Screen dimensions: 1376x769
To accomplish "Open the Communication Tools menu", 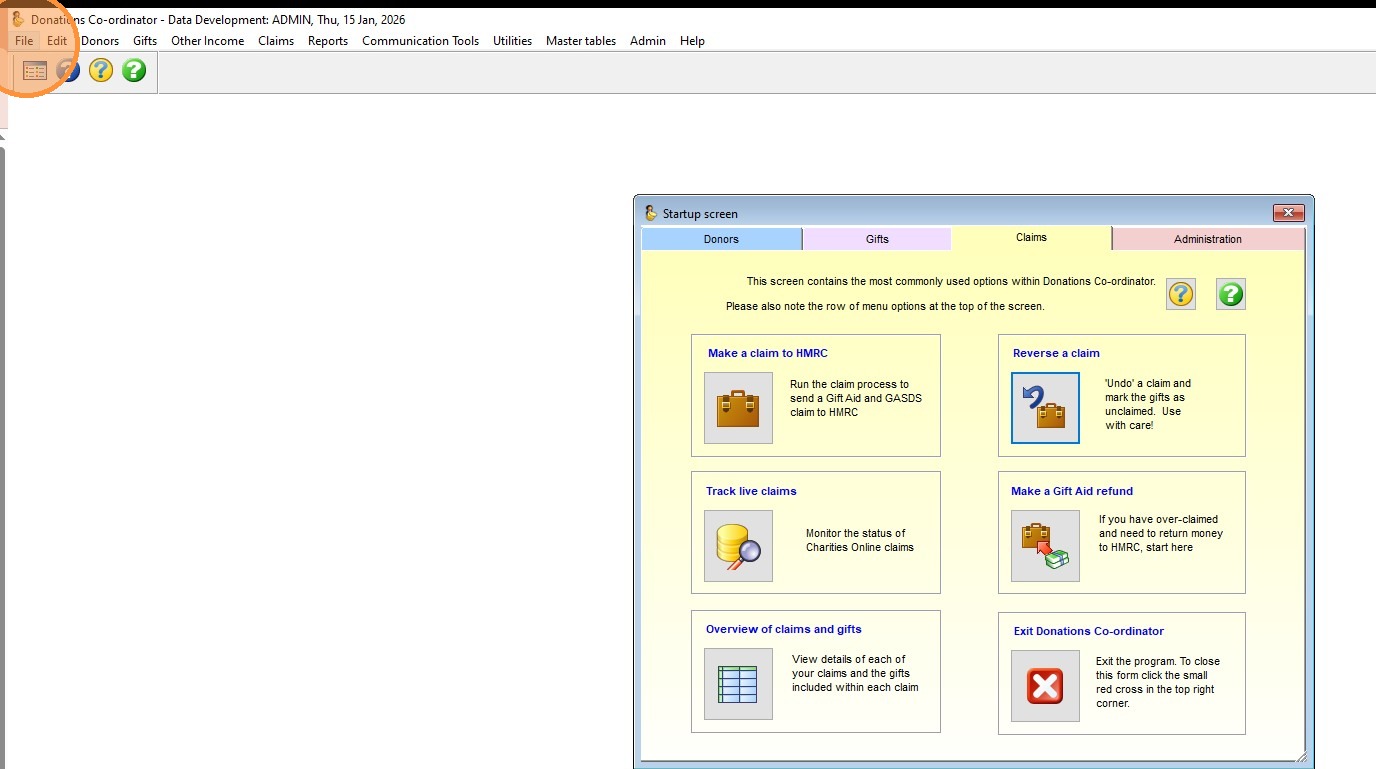I will 420,41.
